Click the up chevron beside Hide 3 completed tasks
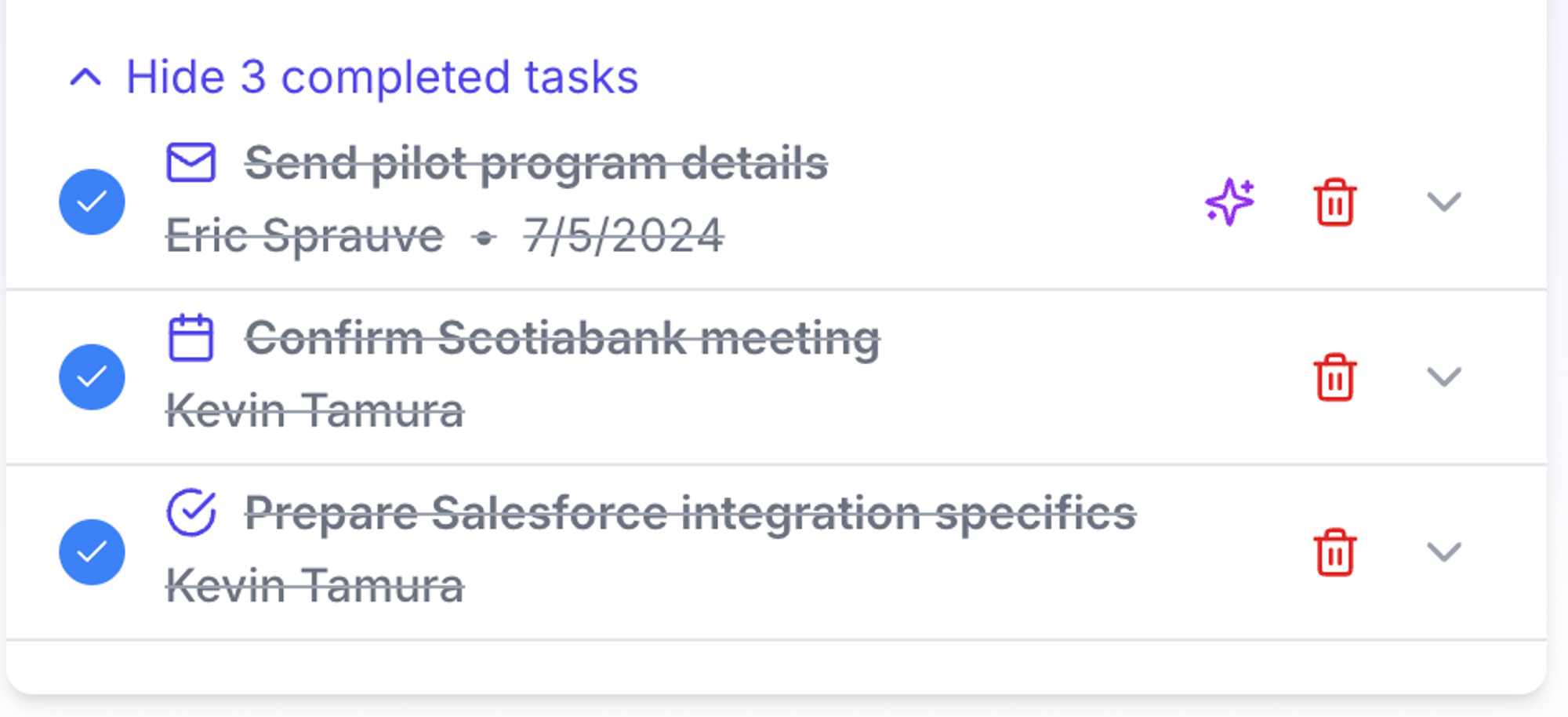 85,77
